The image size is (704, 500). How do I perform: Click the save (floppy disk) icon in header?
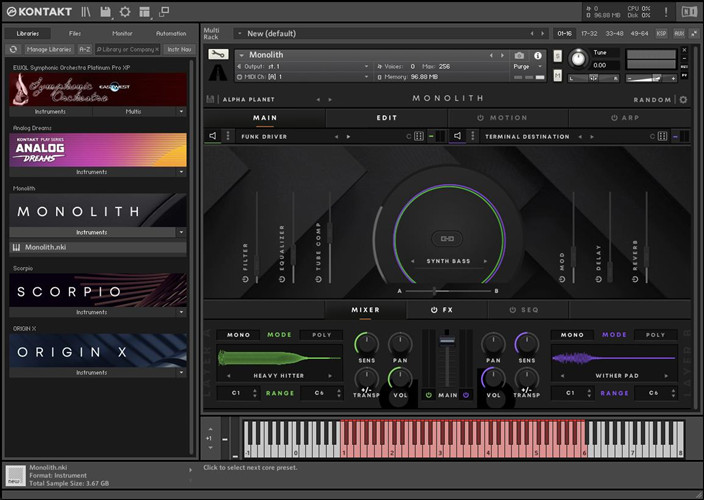tap(105, 12)
